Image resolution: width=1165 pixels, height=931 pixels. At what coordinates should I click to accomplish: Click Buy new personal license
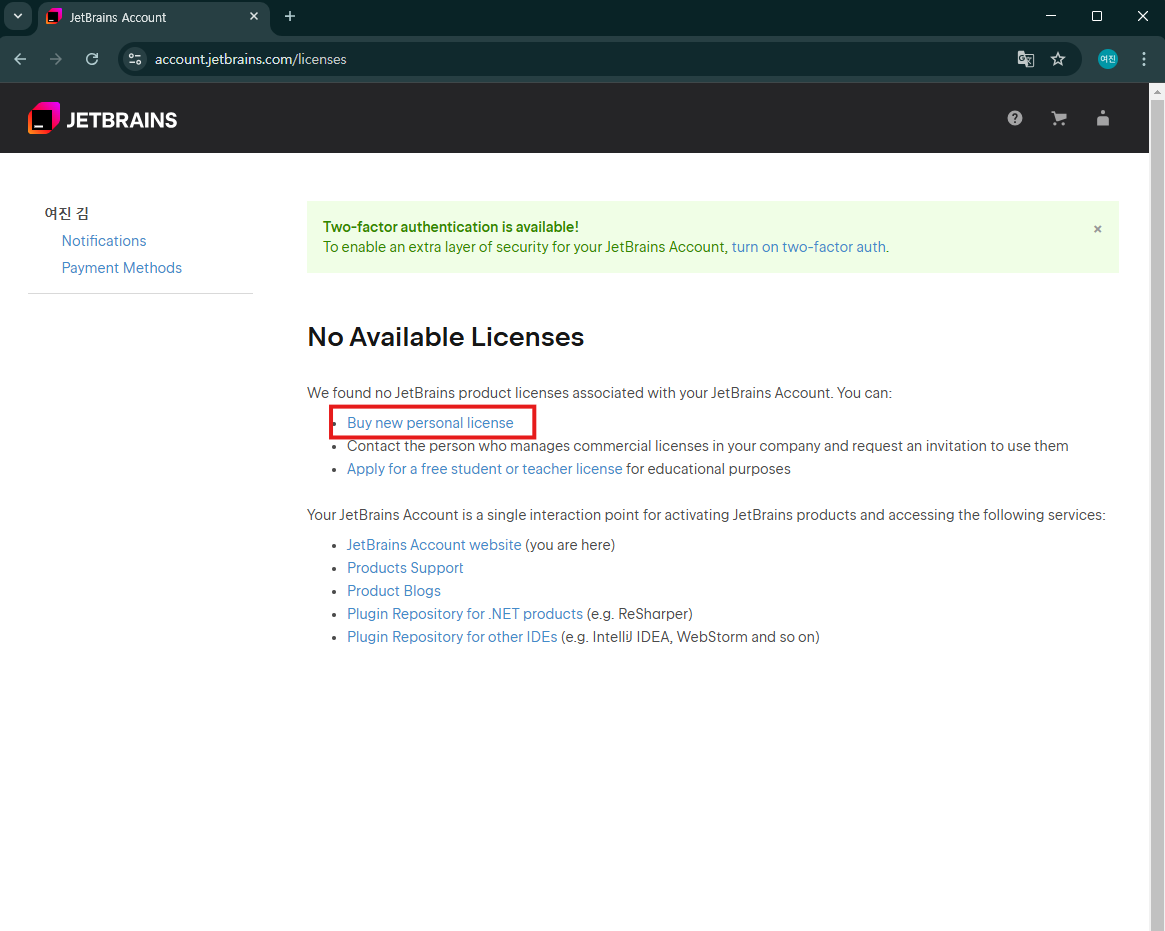coord(430,423)
